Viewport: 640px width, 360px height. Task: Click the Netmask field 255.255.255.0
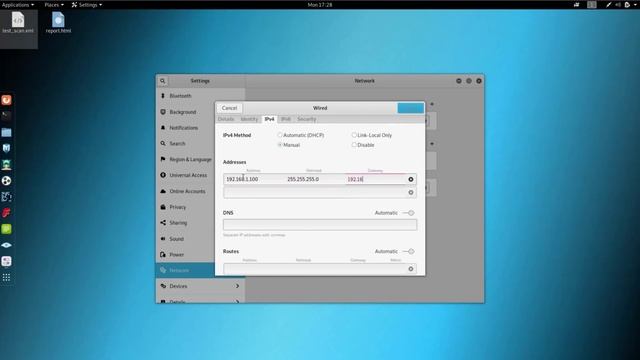coord(314,179)
